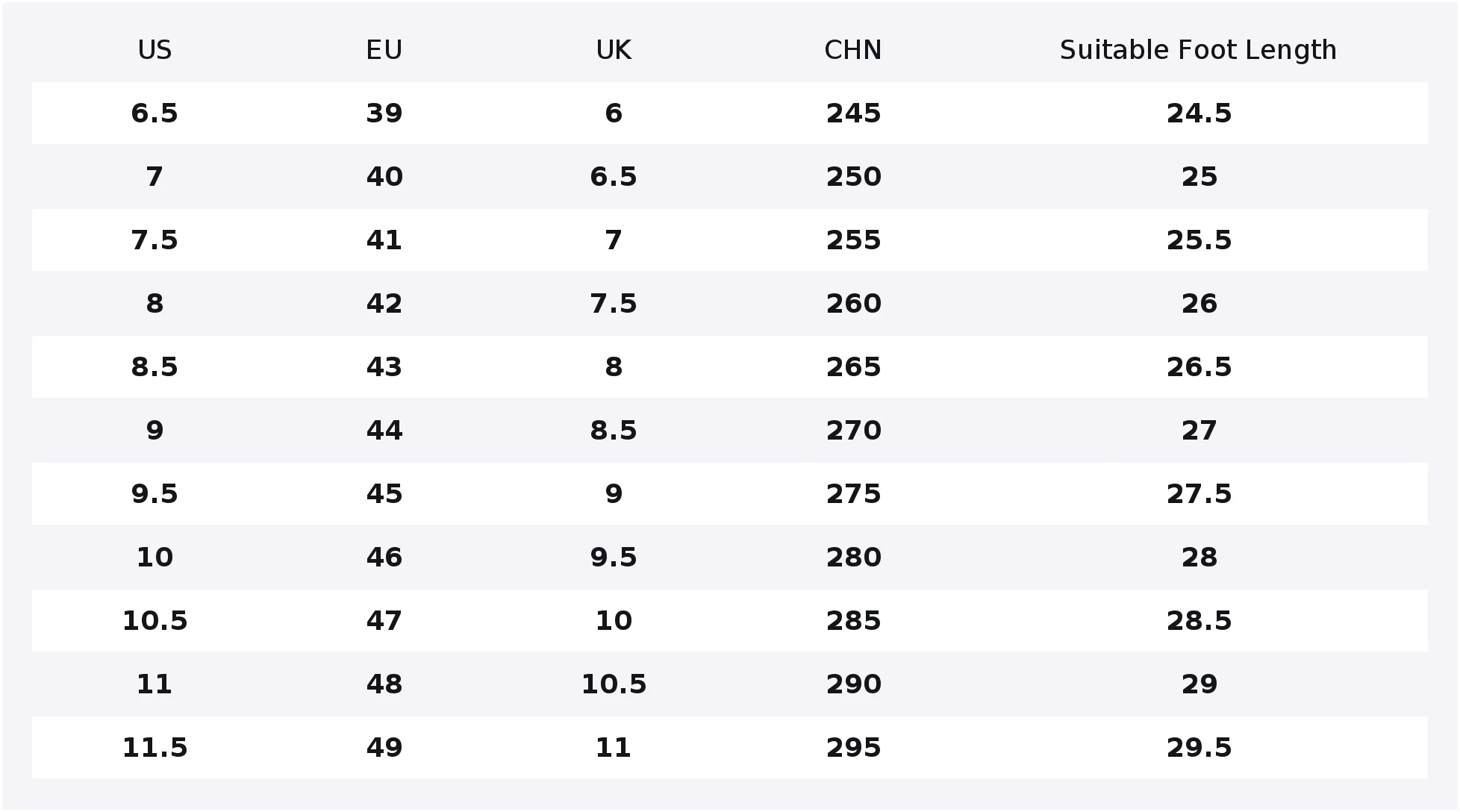
Task: Select foot length 24.5 cell
Action: [1199, 113]
